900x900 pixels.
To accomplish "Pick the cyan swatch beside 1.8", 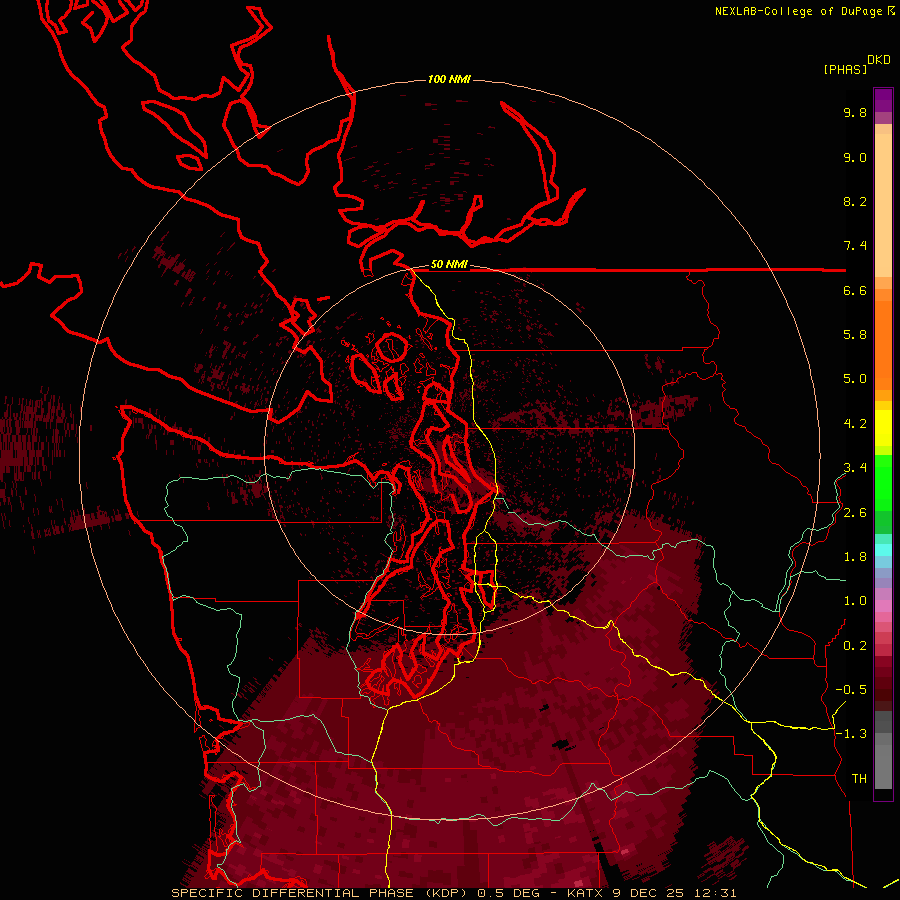I will [883, 549].
